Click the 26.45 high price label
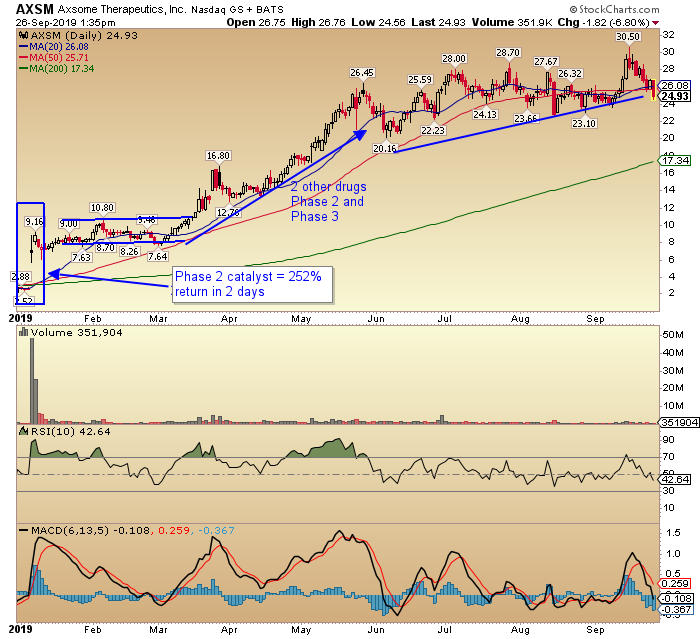Viewport: 700px width, 639px height. pos(362,72)
